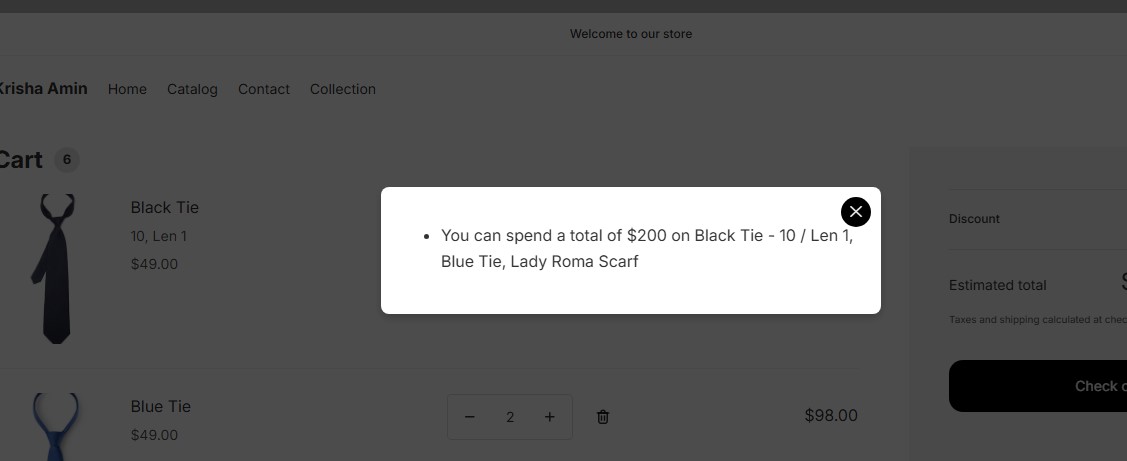Close the spending limit popup
1127x461 pixels.
tap(855, 212)
